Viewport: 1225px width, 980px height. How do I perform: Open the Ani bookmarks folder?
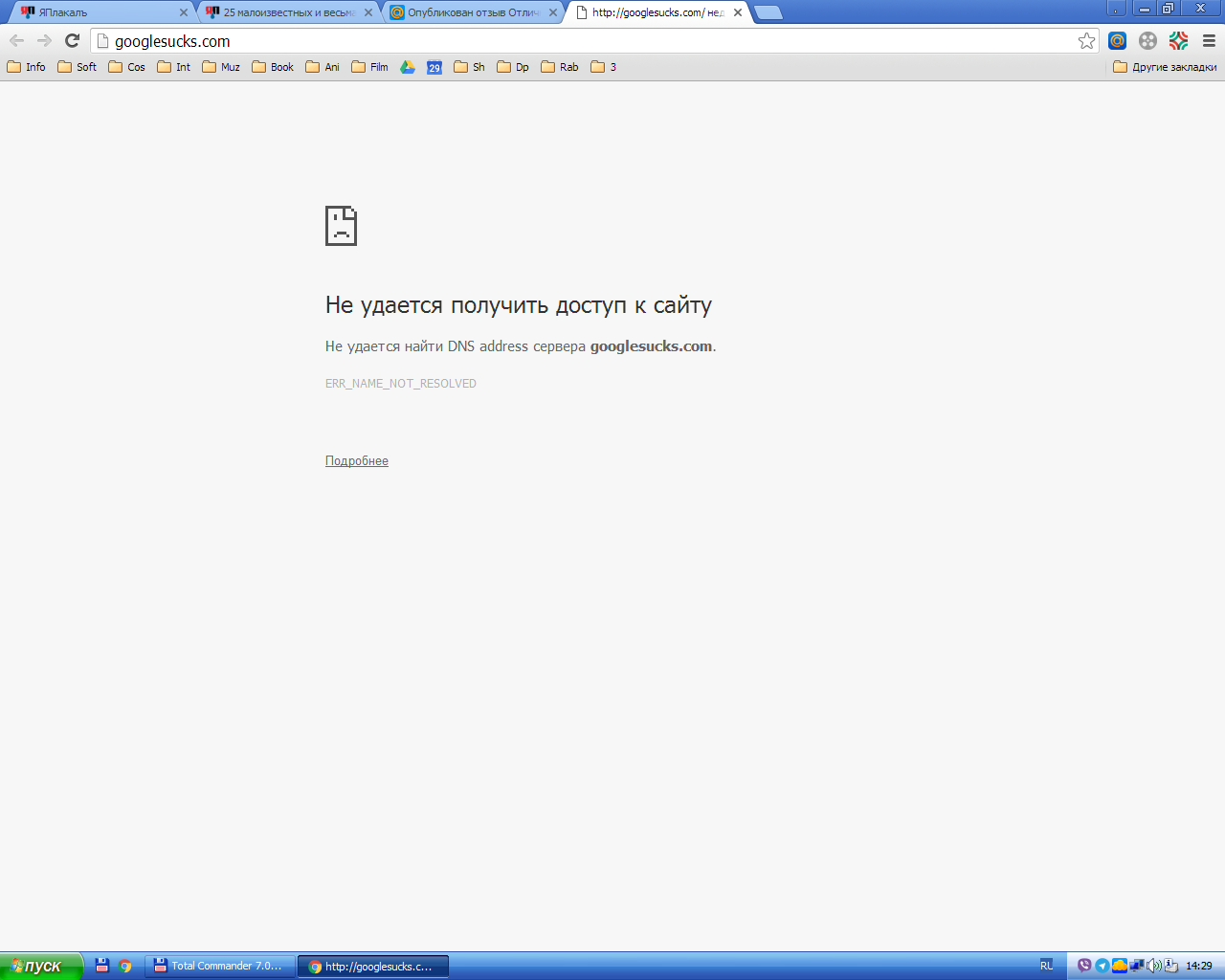(323, 67)
